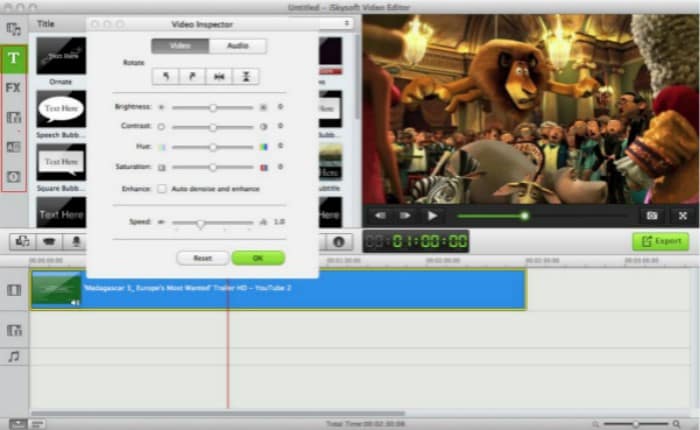Adjust the Brightness slider
The image size is (700, 430).
tap(212, 108)
